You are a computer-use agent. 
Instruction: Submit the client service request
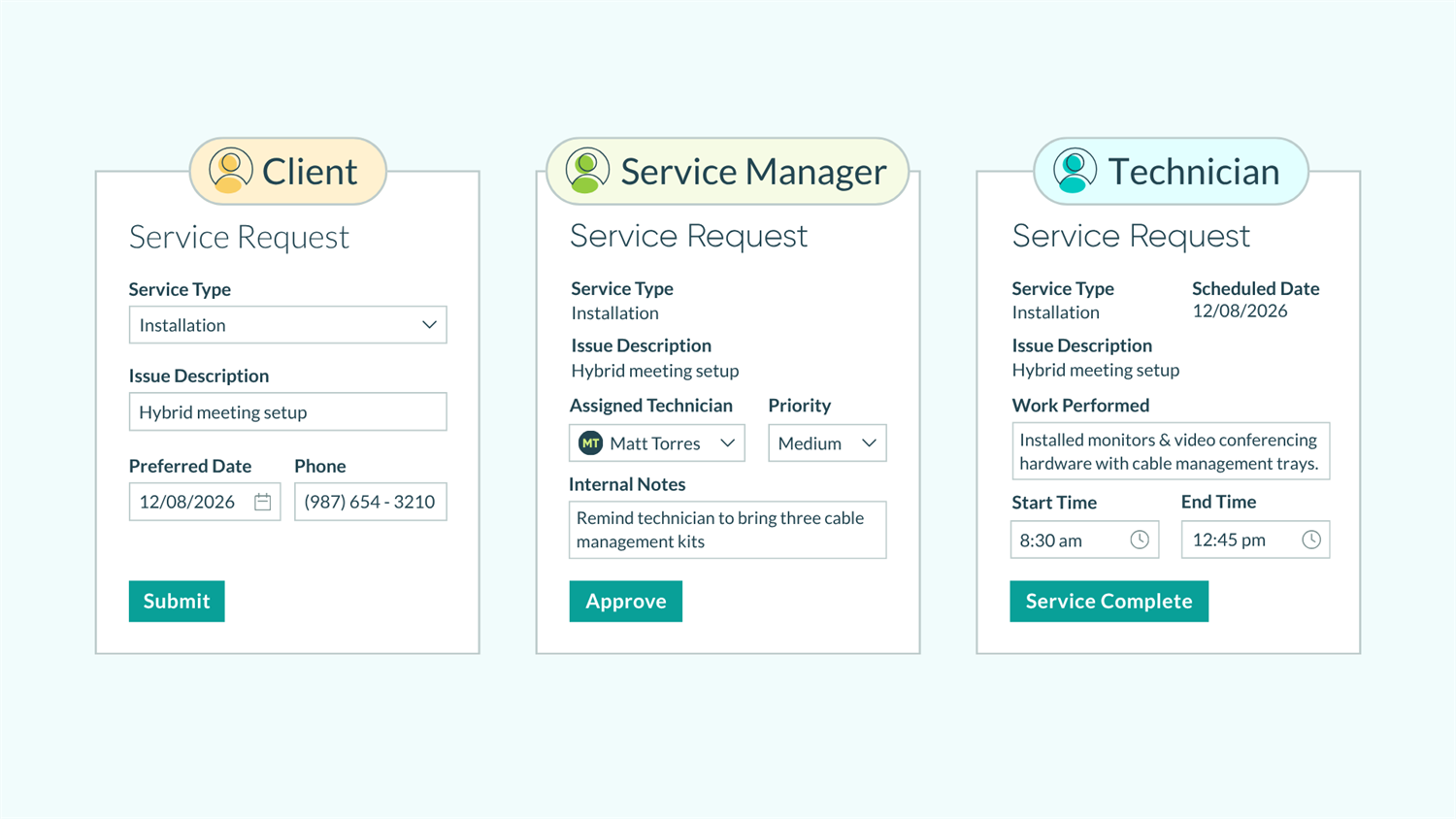[177, 601]
